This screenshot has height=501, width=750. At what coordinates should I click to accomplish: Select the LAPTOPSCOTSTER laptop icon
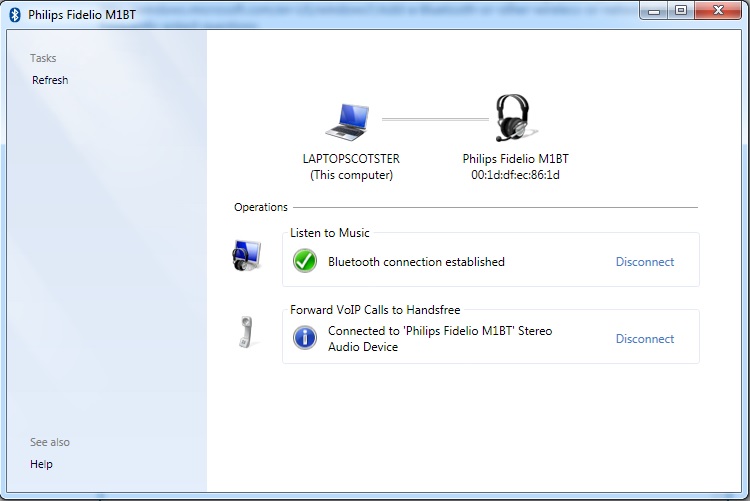348,122
